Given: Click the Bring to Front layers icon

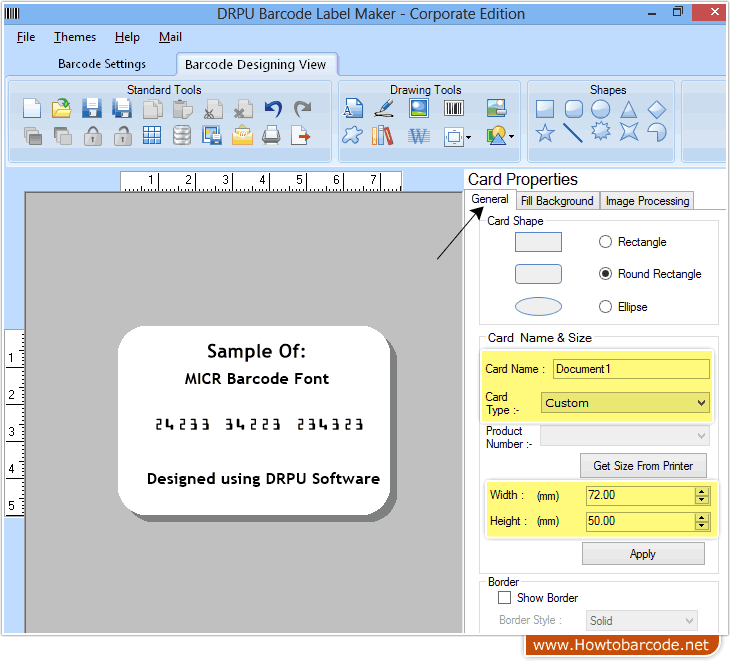Looking at the screenshot, I should [33, 136].
